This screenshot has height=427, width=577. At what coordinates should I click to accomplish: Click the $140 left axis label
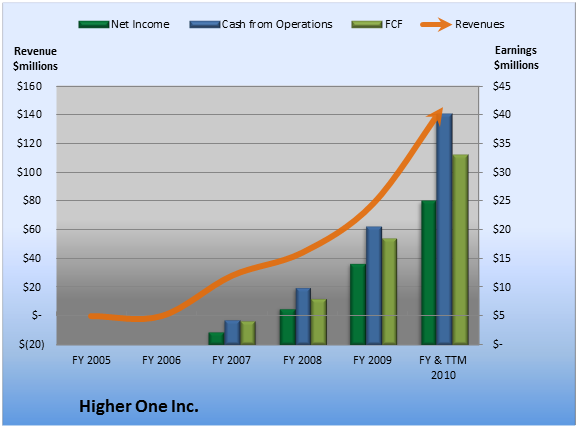pyautogui.click(x=29, y=114)
